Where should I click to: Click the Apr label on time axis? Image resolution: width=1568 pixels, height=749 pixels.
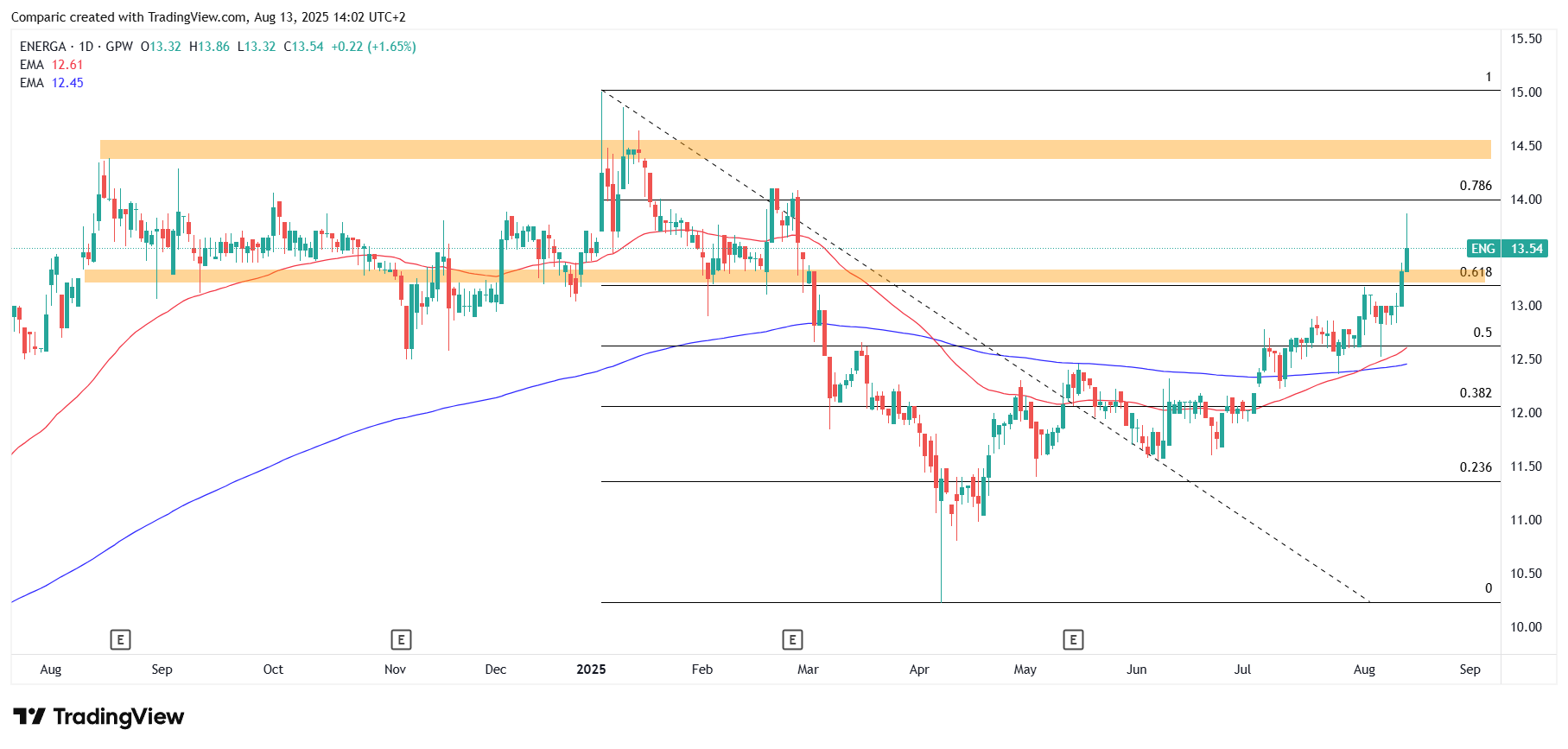click(x=918, y=670)
